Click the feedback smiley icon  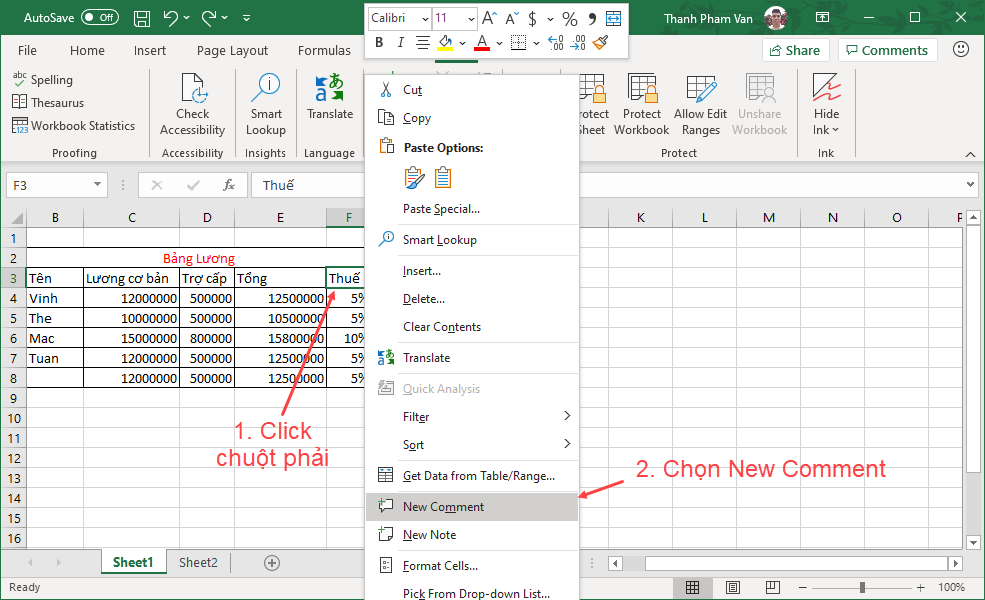961,49
